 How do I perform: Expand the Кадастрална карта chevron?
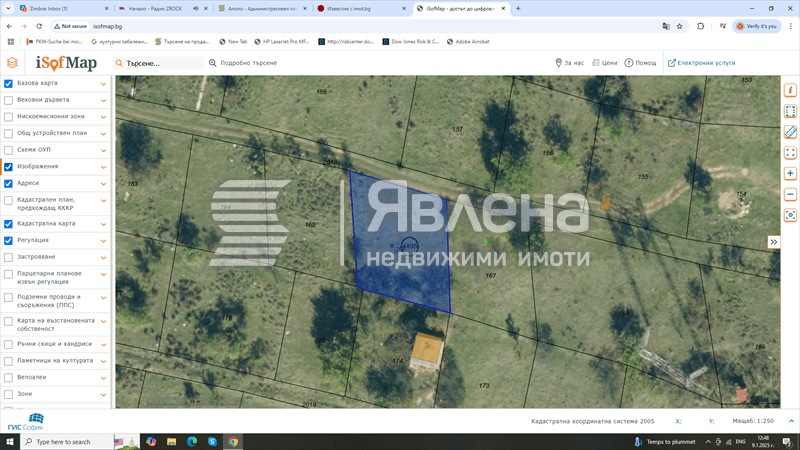(103, 224)
